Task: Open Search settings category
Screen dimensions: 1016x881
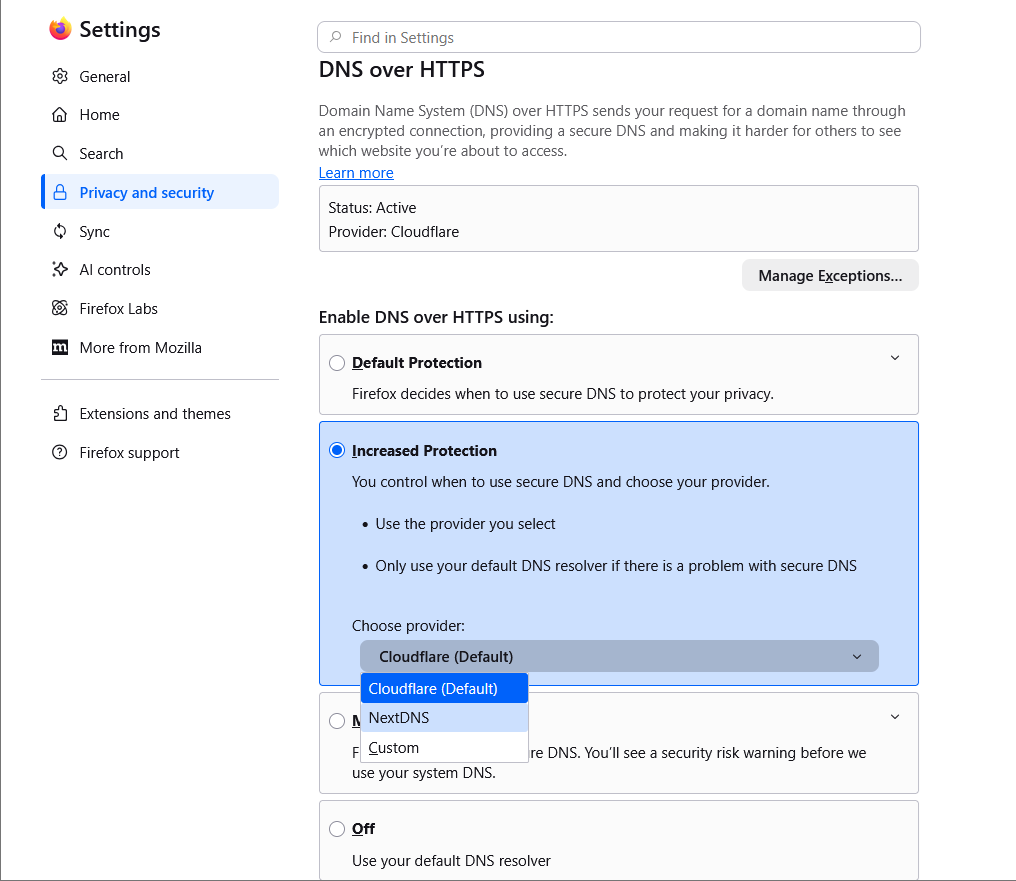Action: [x=160, y=154]
